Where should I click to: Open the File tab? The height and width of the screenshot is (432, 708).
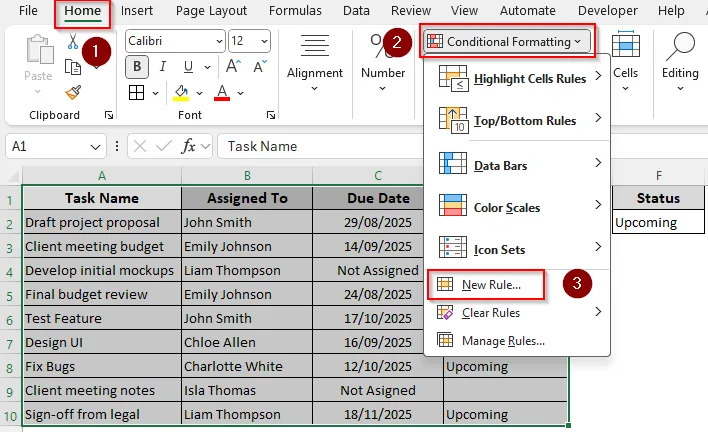pos(28,11)
